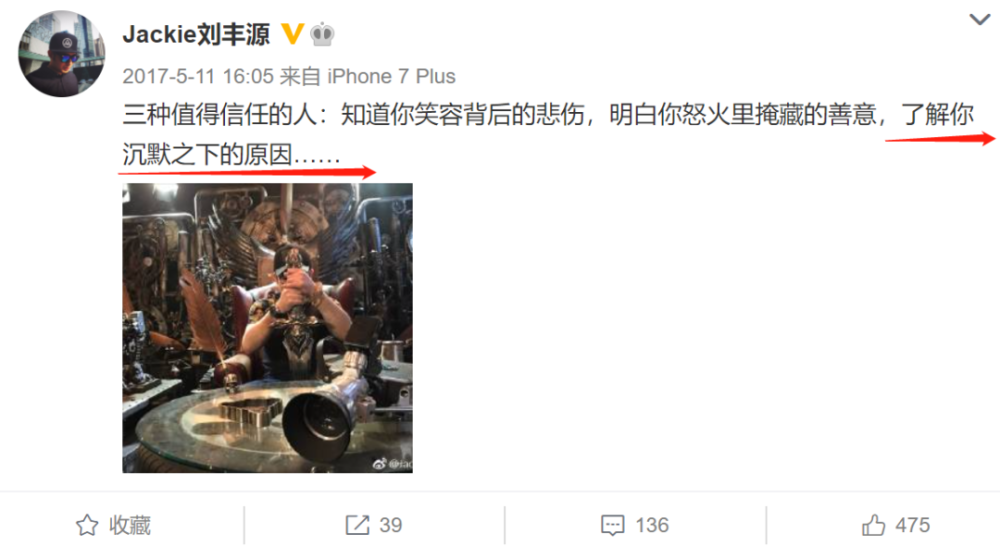Click Jackie刘丰源 profile avatar
1000x547 pixels.
click(x=62, y=54)
